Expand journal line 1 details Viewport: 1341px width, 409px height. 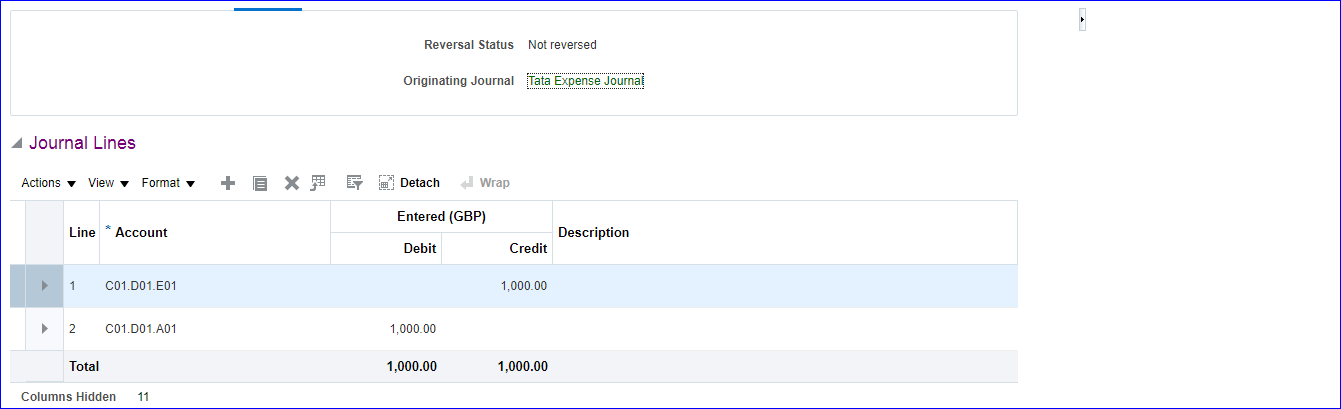(x=44, y=286)
